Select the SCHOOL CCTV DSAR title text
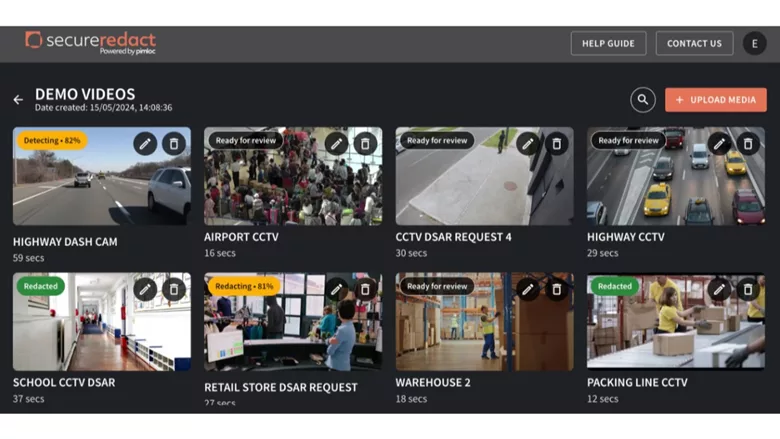 [x=64, y=383]
